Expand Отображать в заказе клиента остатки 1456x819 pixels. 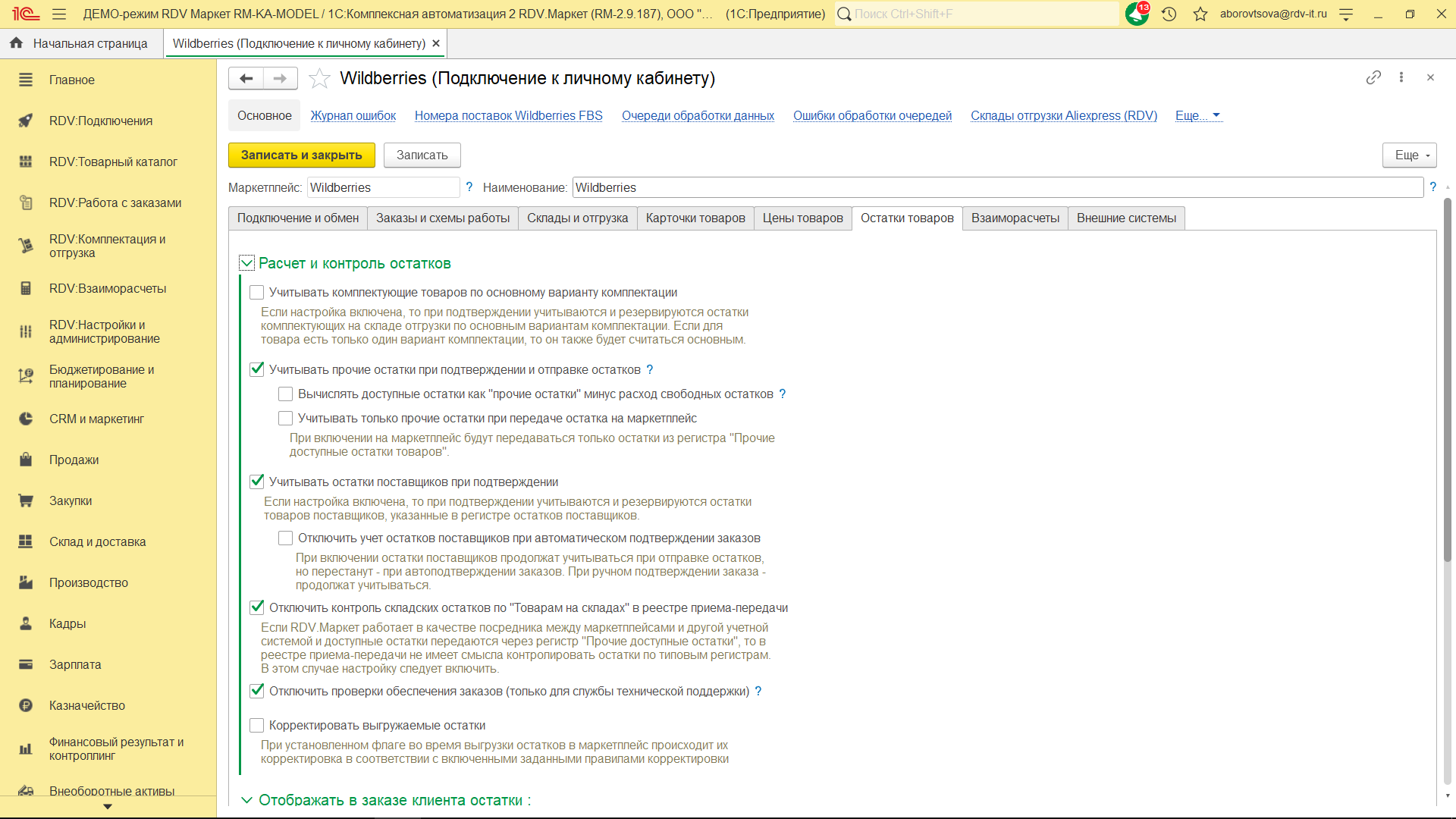(246, 800)
